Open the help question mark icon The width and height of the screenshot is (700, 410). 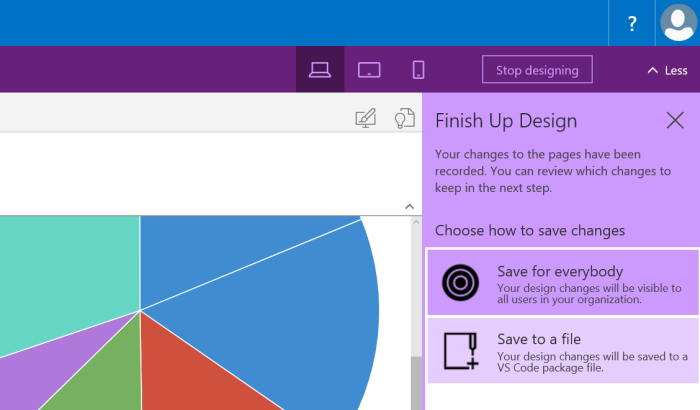[632, 23]
